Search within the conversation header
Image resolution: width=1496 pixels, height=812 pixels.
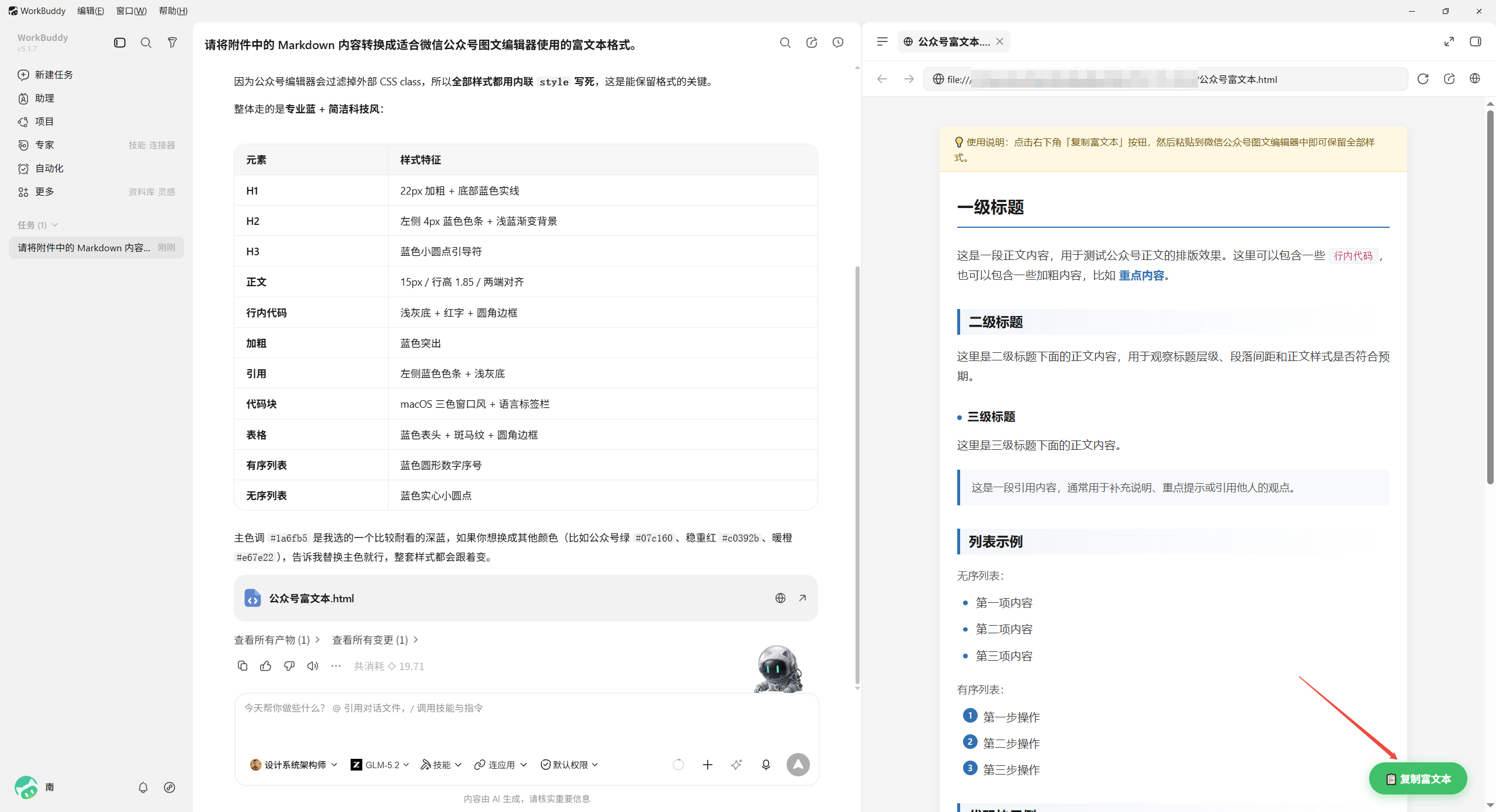pyautogui.click(x=785, y=43)
